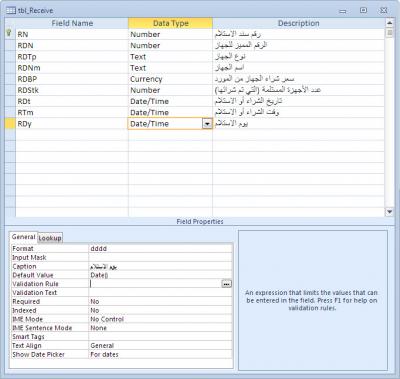Click the Format property value dddd
The width and height of the screenshot is (400, 379).
[160, 249]
